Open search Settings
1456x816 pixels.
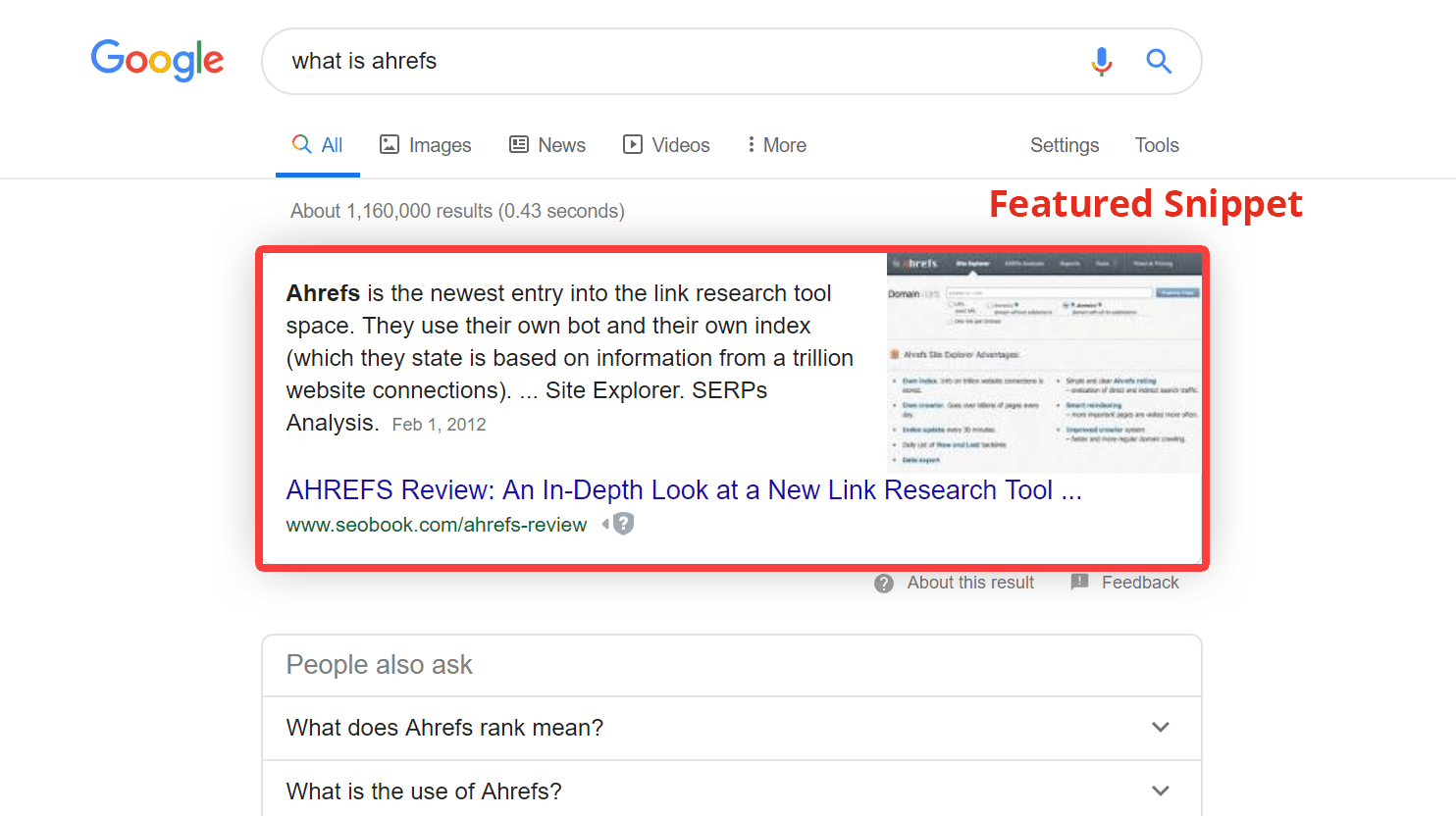tap(1065, 145)
